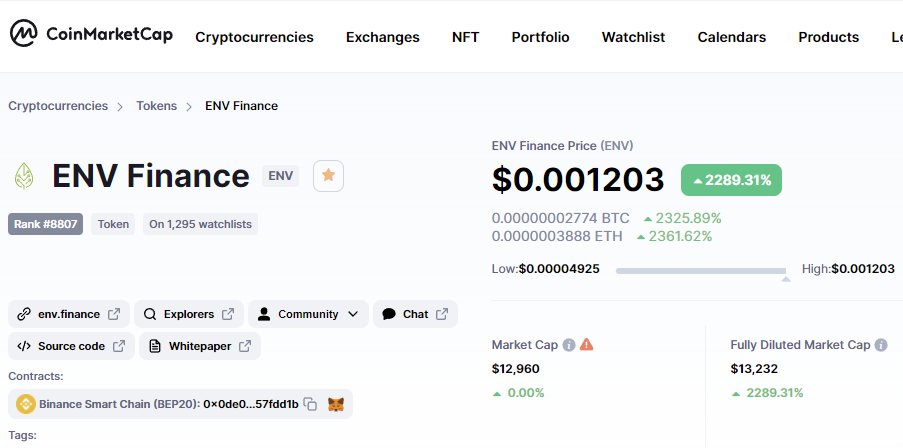Click the Binance Smart Chain coin icon
The image size is (903, 448).
coord(25,404)
